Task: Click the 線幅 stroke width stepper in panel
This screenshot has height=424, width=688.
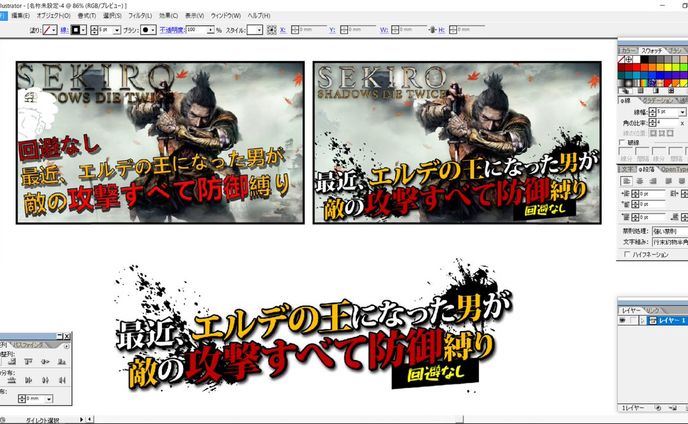Action: pyautogui.click(x=652, y=112)
